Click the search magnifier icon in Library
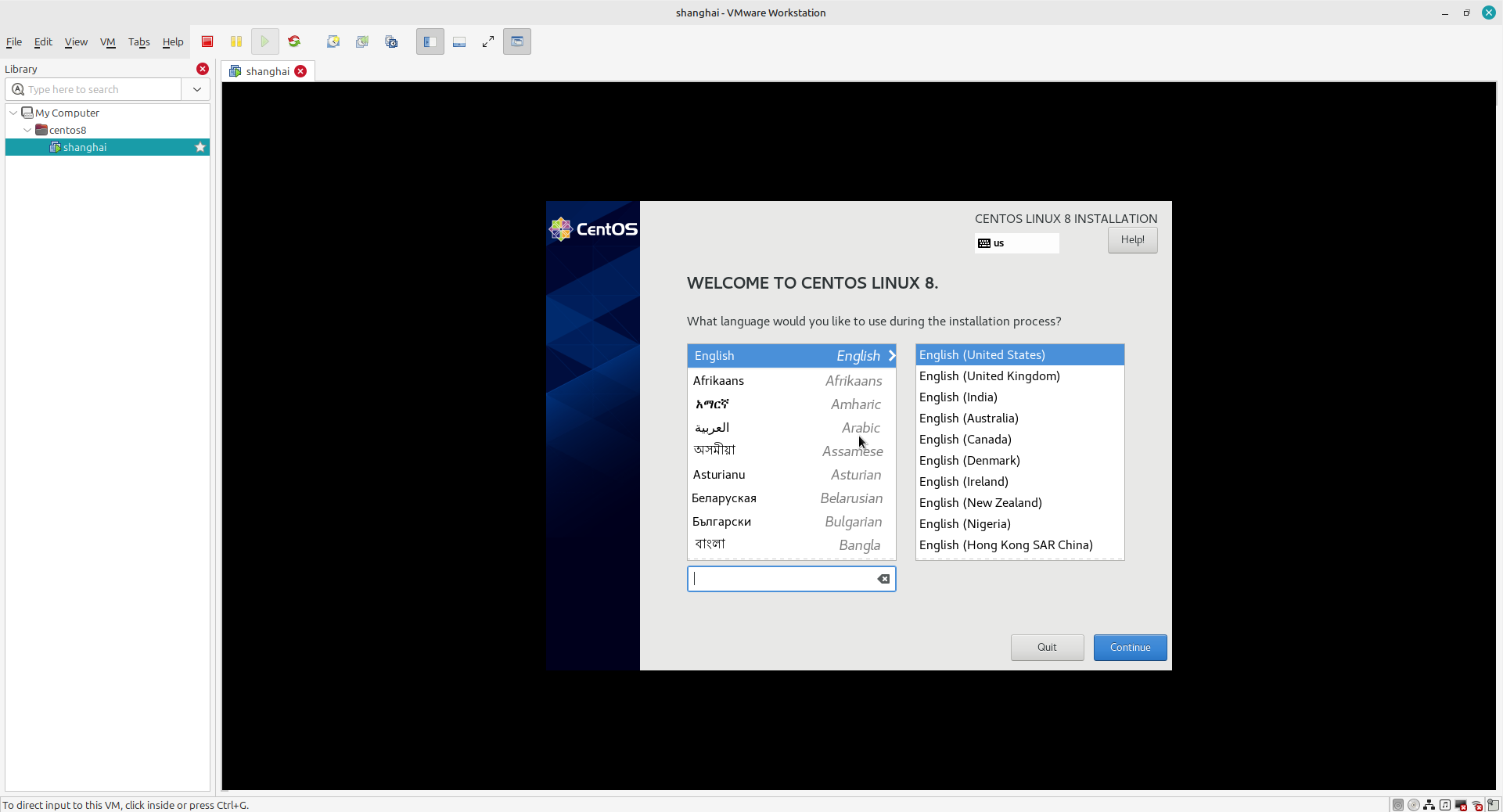 coord(18,89)
